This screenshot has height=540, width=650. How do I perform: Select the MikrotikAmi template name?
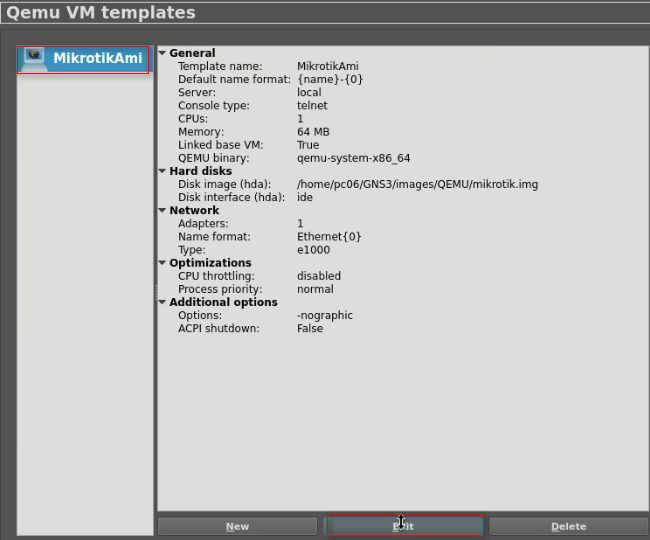(x=98, y=58)
